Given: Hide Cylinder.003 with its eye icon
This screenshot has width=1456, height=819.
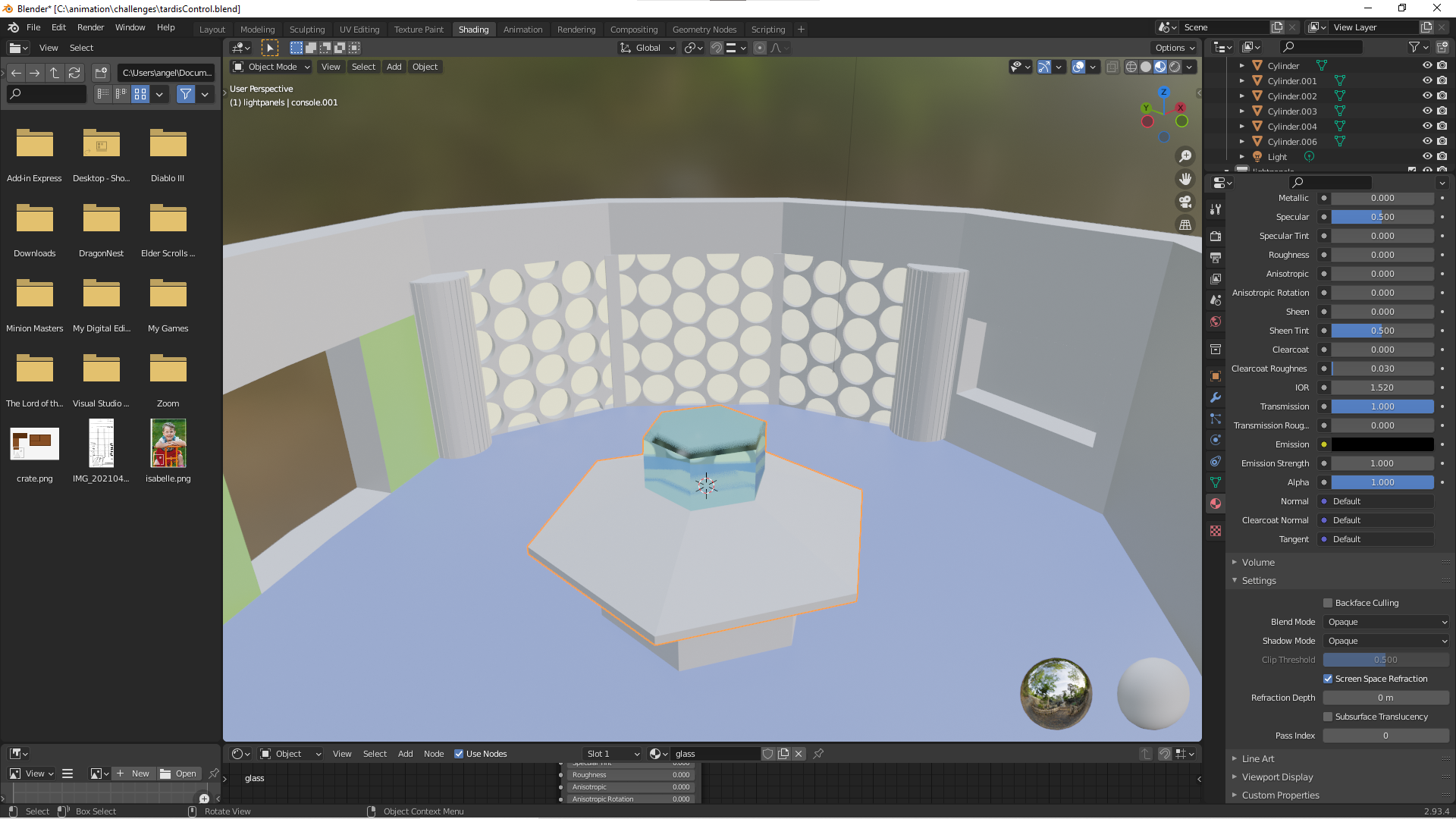Looking at the screenshot, I should pyautogui.click(x=1426, y=111).
